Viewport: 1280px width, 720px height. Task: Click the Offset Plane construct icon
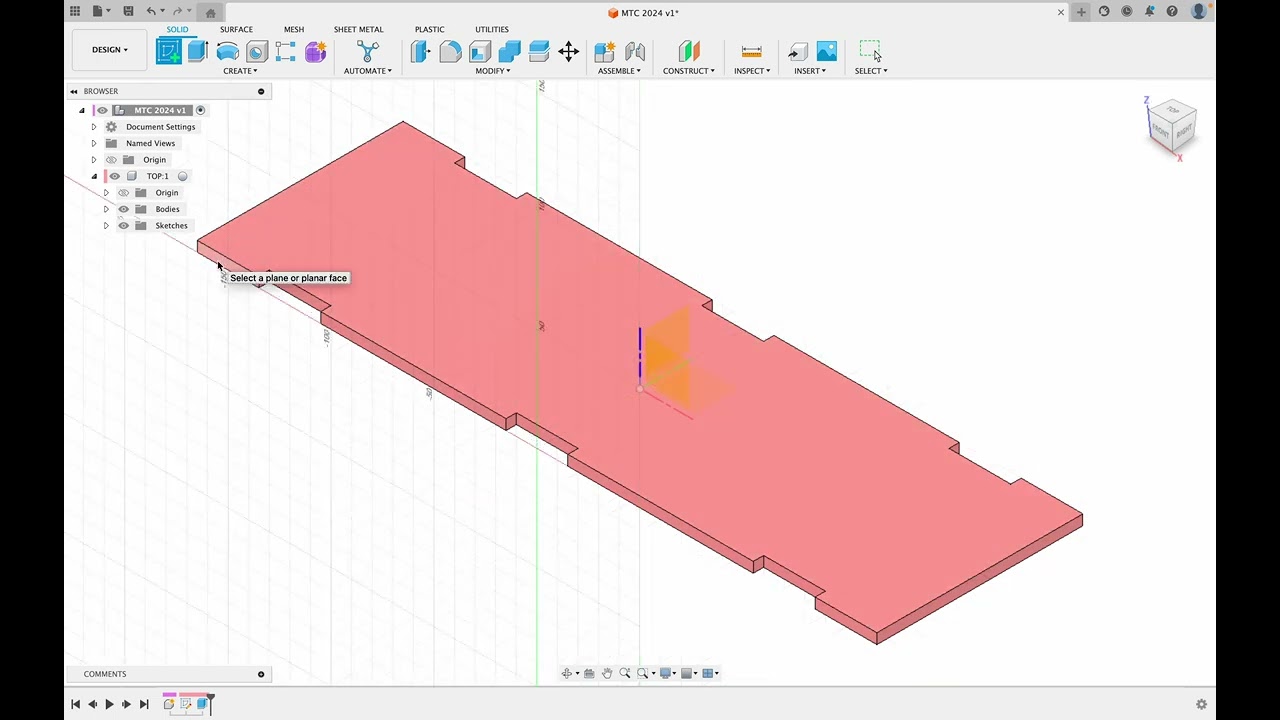pyautogui.click(x=688, y=52)
